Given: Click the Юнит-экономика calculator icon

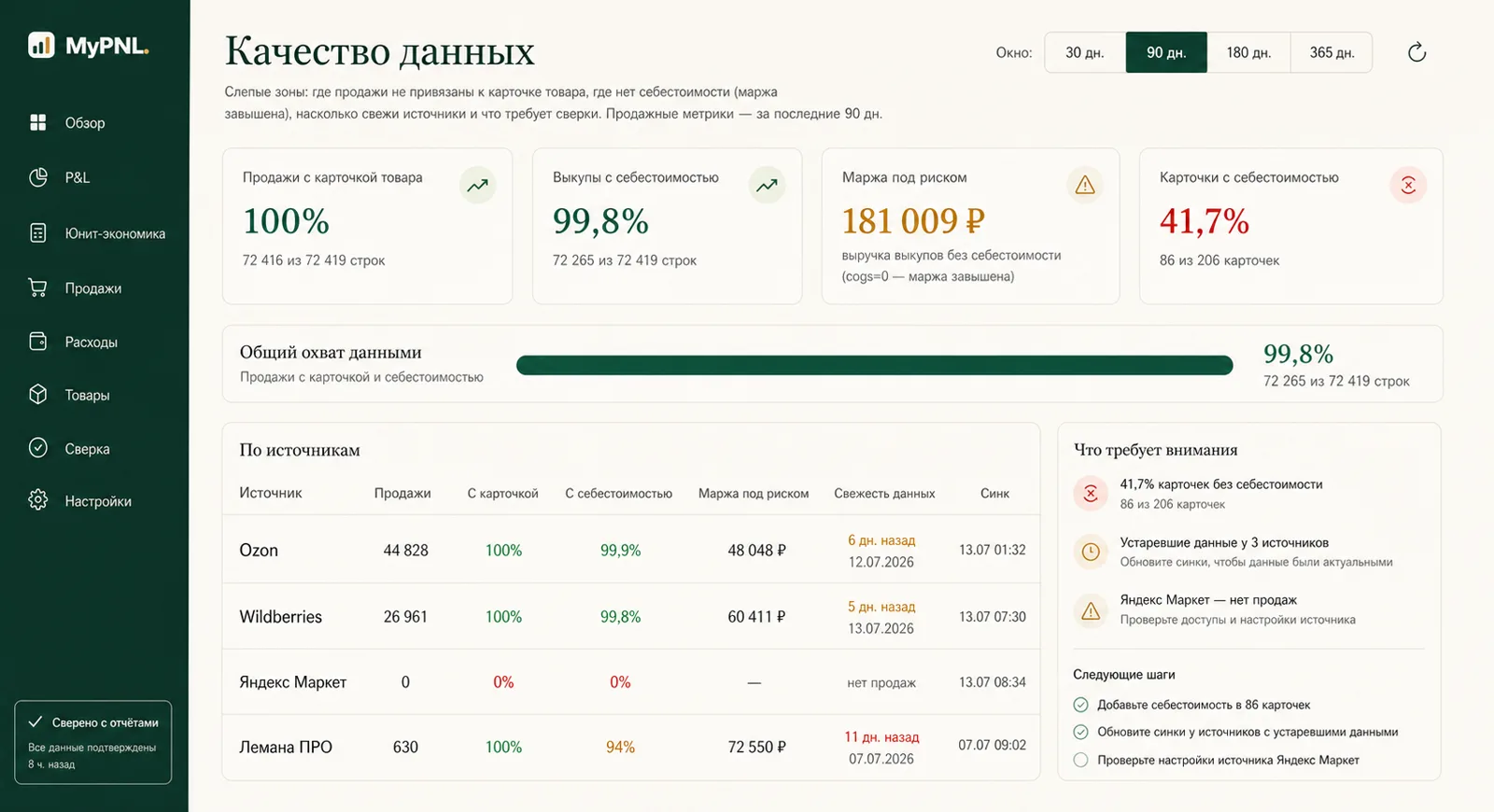Looking at the screenshot, I should click(38, 233).
